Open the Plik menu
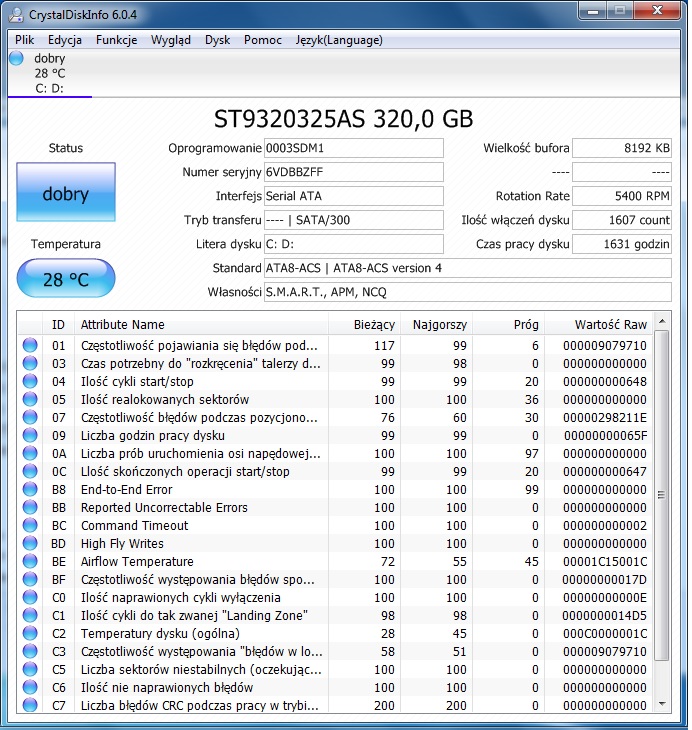 point(24,40)
